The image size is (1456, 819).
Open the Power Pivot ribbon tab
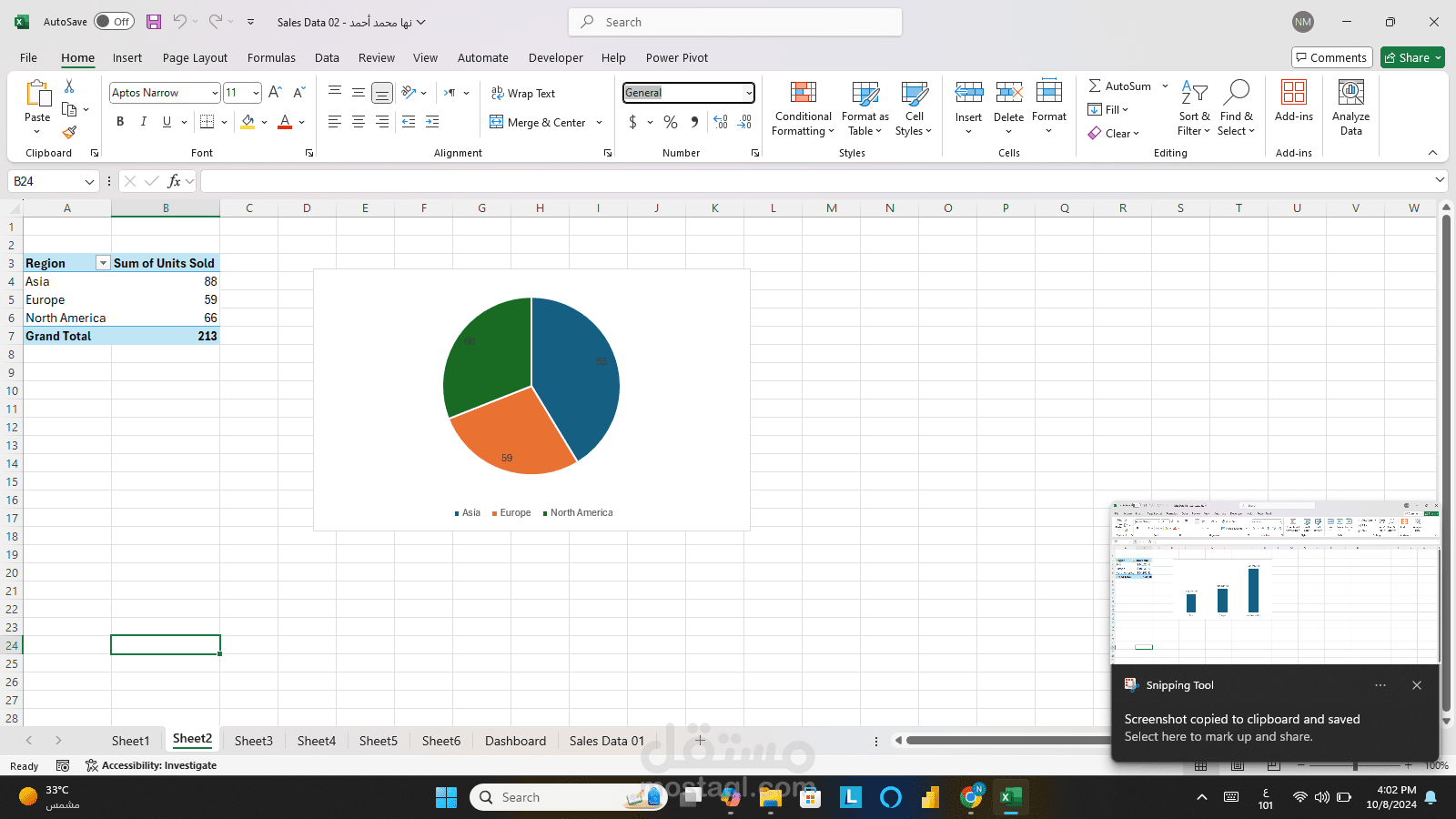pyautogui.click(x=677, y=57)
